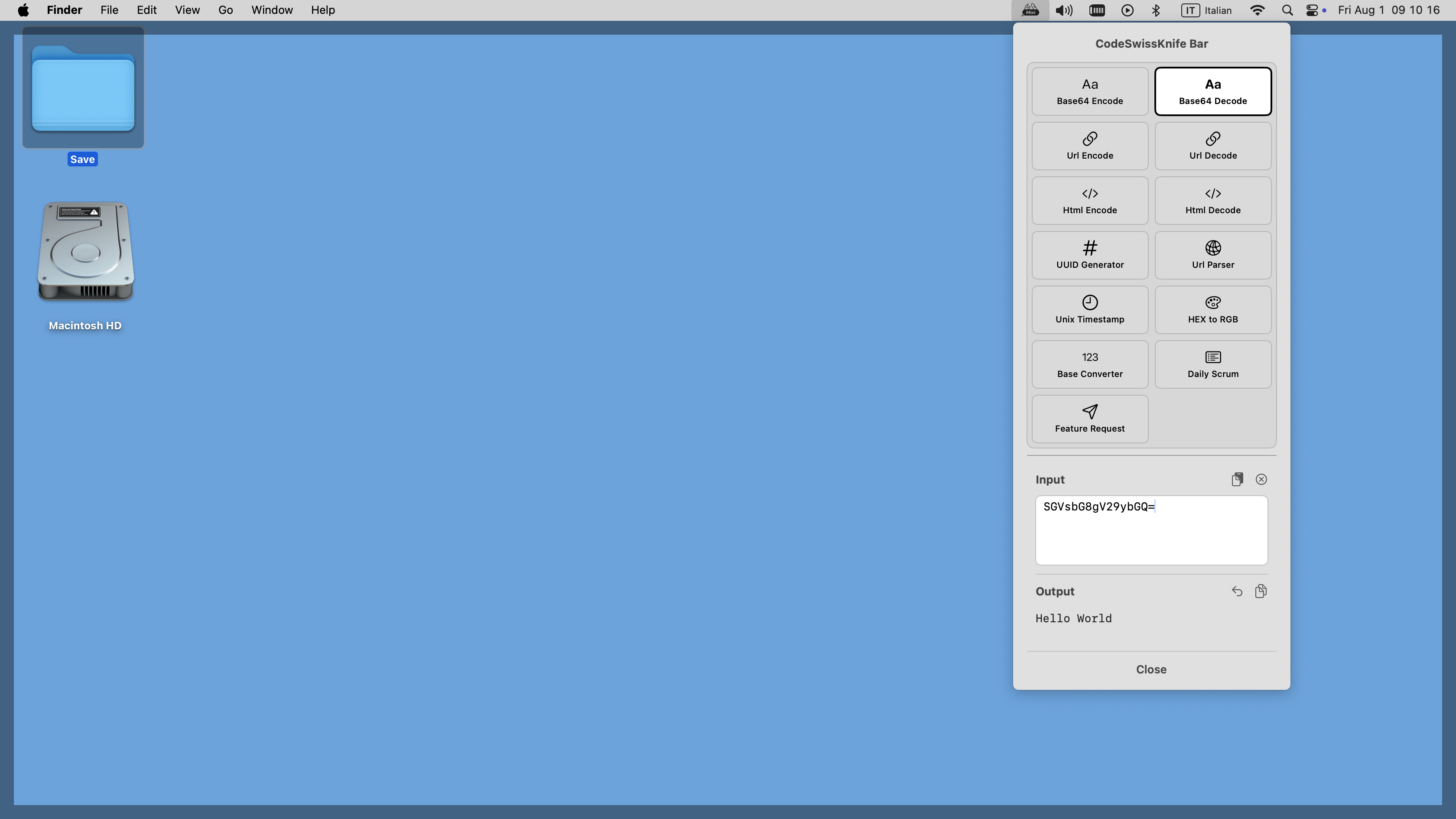The image size is (1456, 819).
Task: Open the Bluetooth menu bar icon
Action: (1156, 10)
